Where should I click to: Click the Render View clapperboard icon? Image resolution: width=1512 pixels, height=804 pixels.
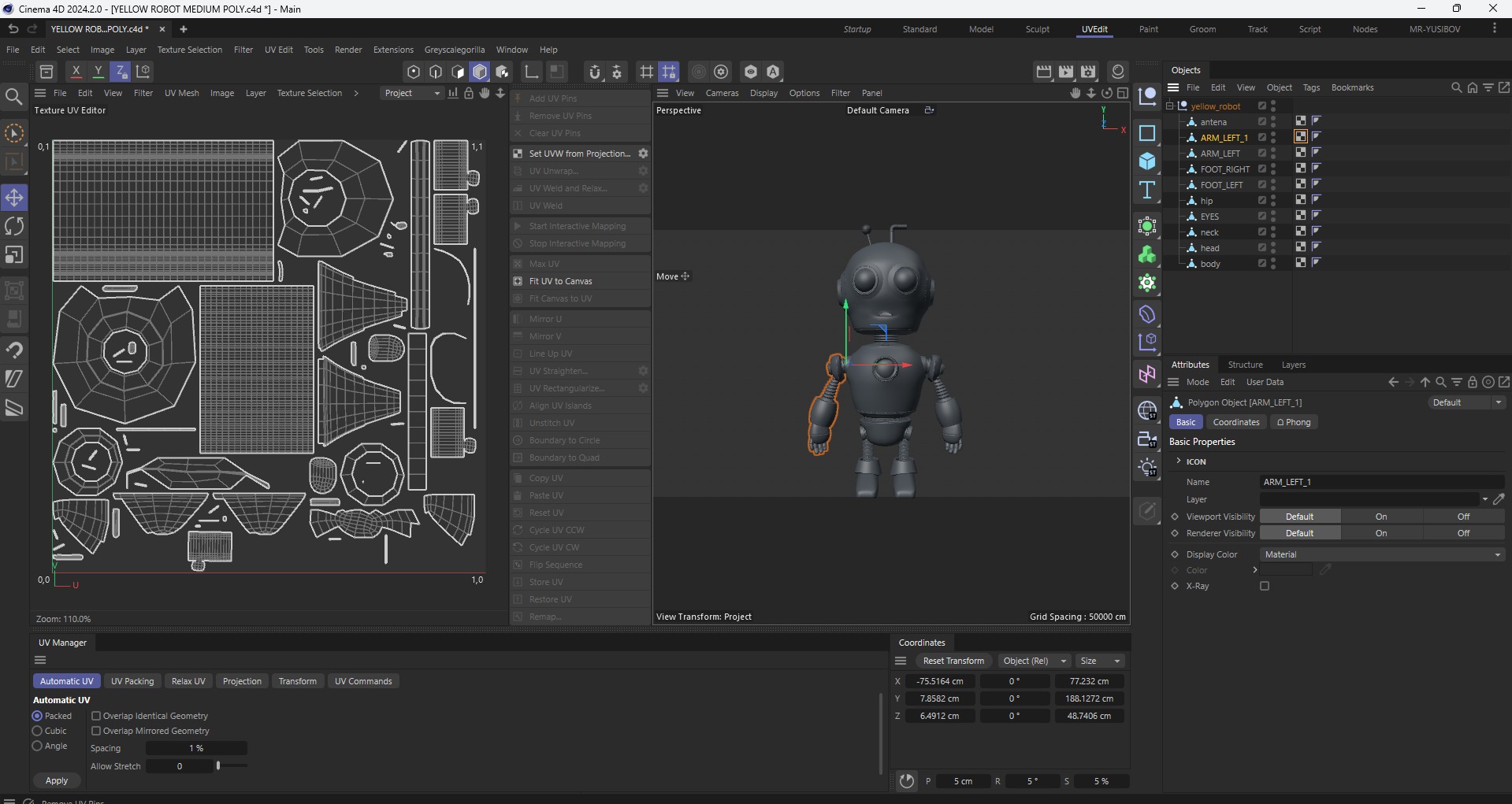coord(1044,72)
